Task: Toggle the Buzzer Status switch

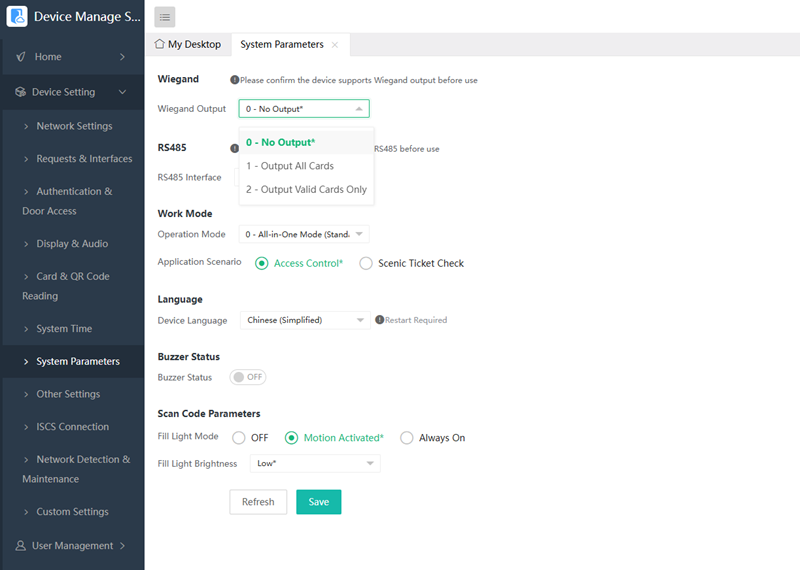Action: coord(248,377)
